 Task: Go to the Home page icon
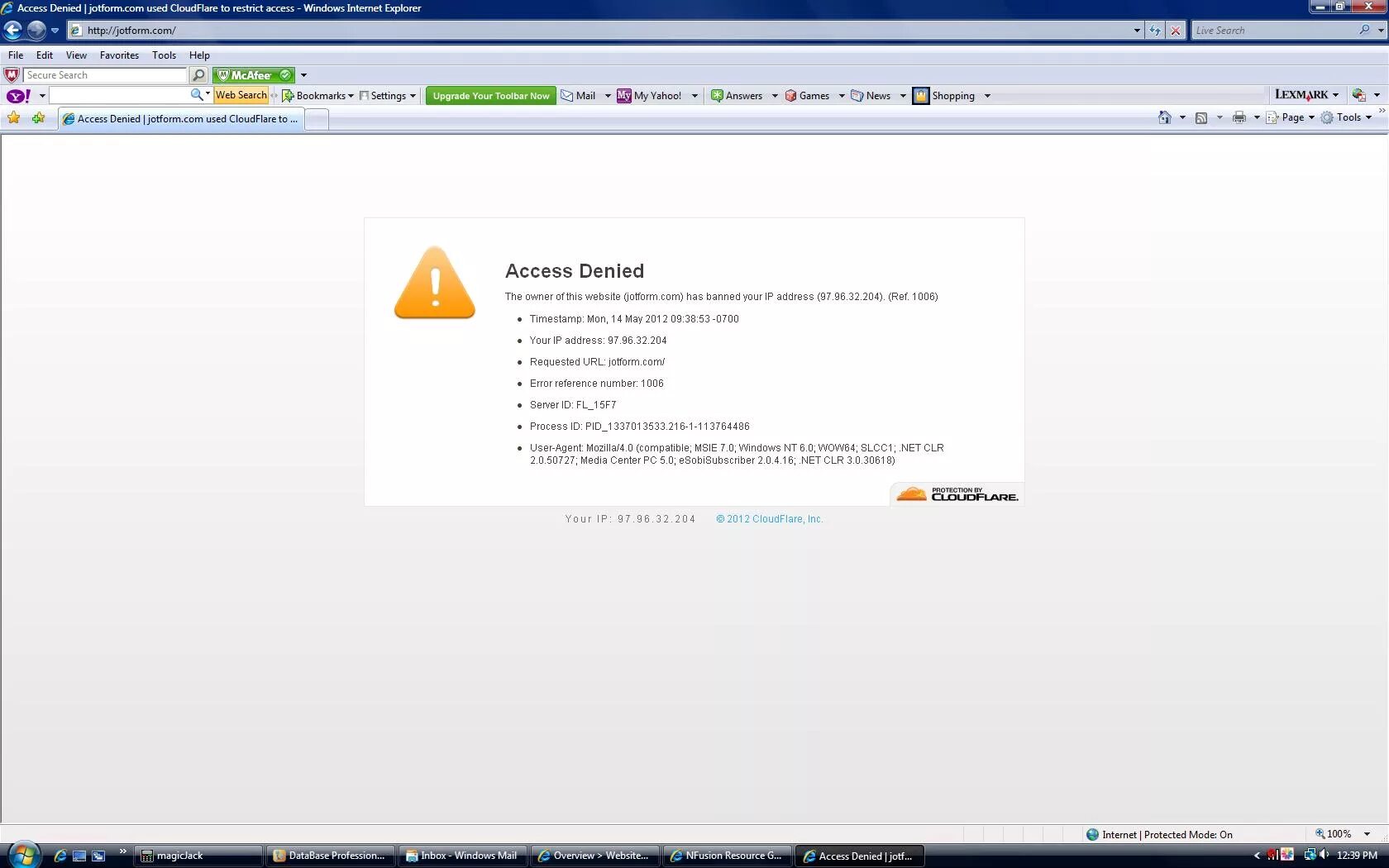tap(1165, 117)
